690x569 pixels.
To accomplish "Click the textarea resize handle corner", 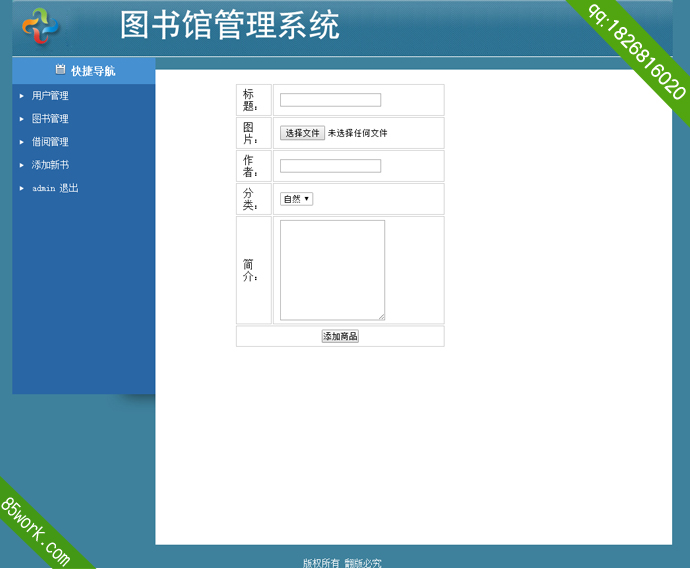I will point(382,317).
